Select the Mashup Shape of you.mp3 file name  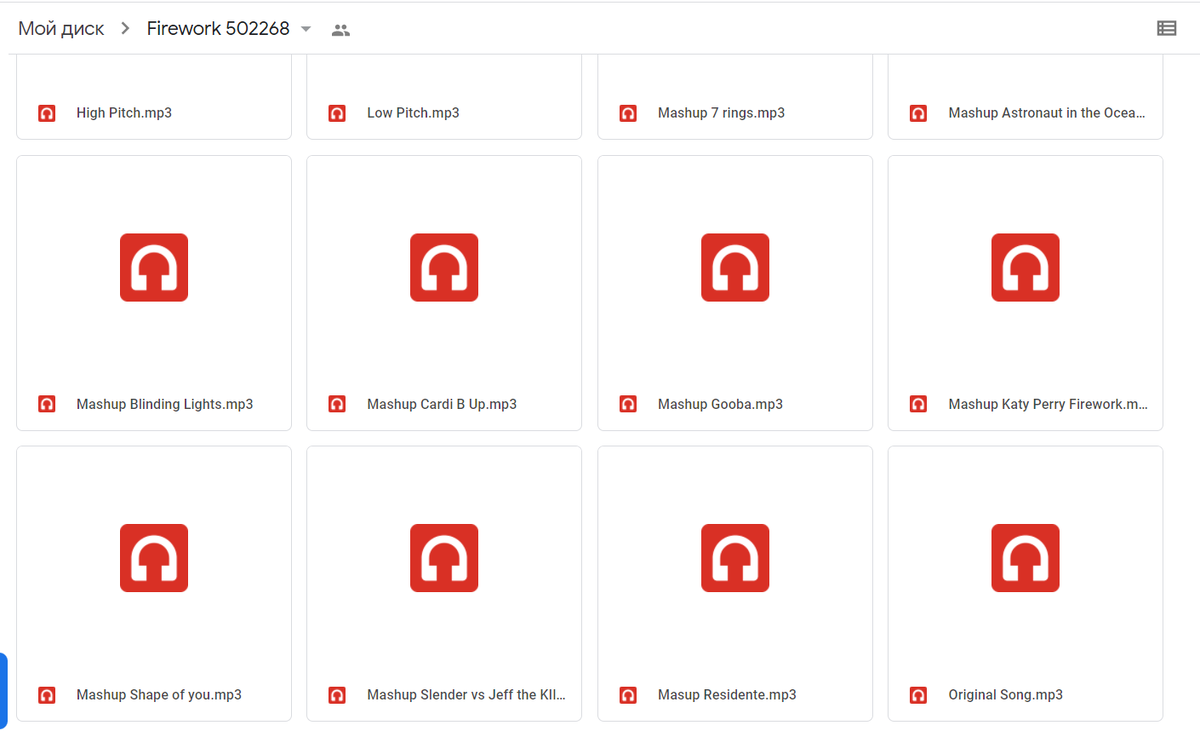[x=159, y=695]
